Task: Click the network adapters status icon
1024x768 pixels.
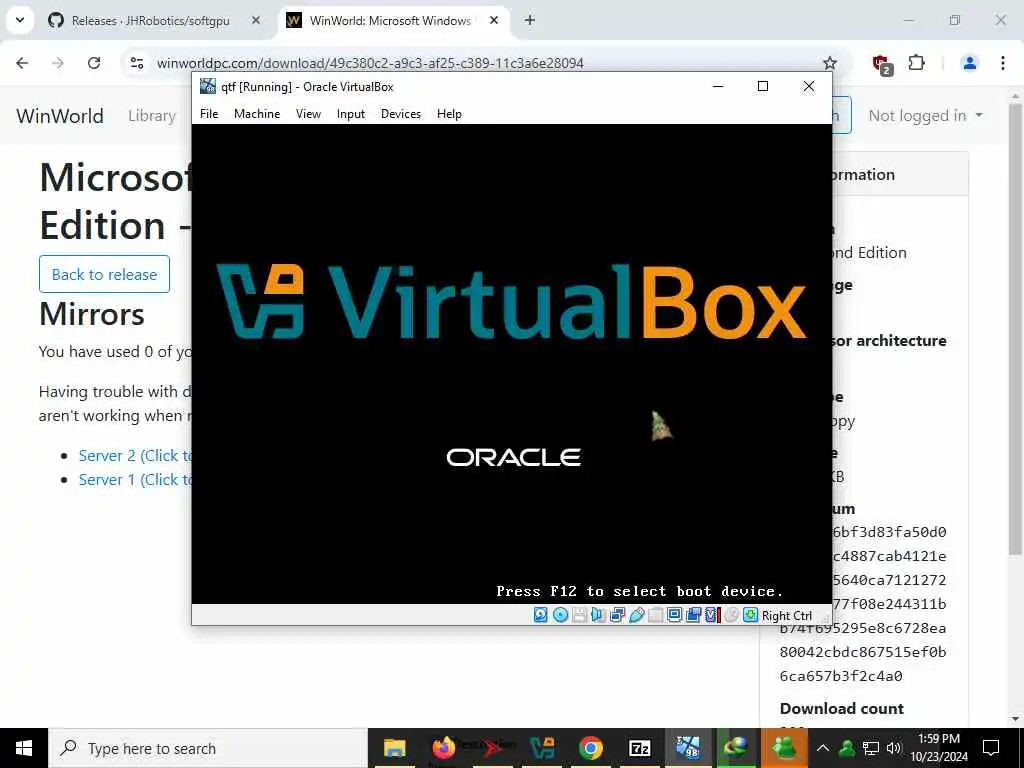Action: [x=617, y=615]
